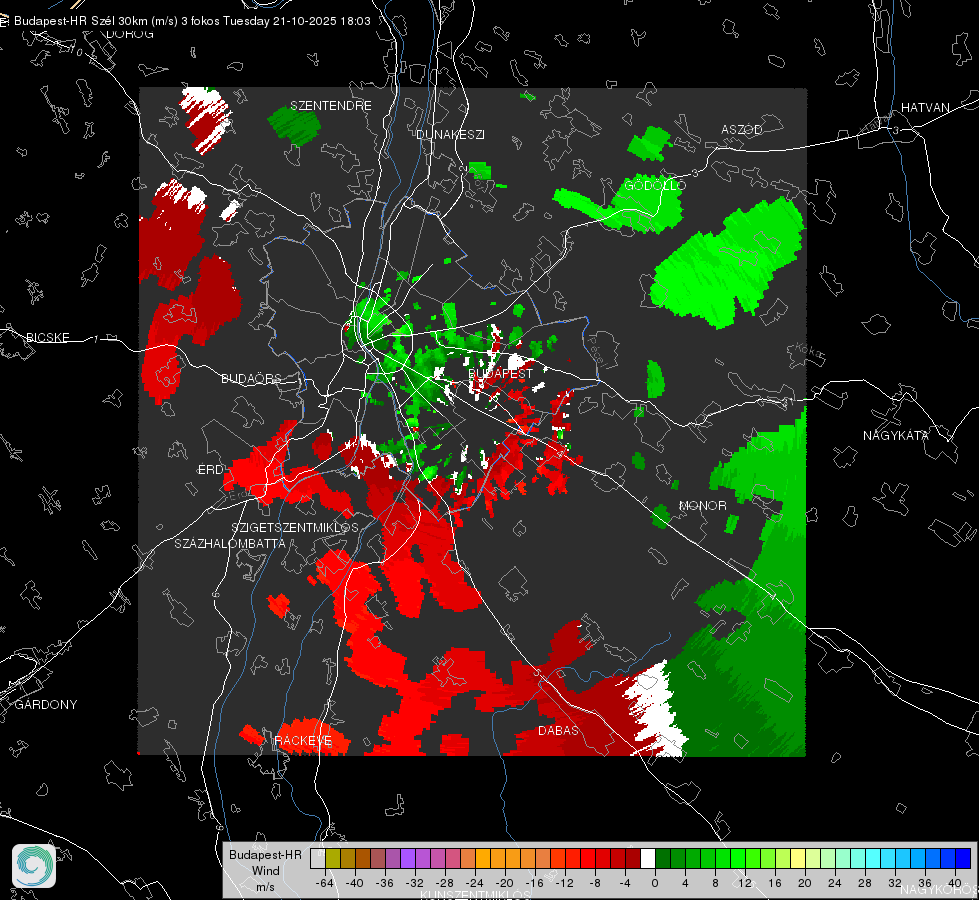Click the swirl weather service logo
Viewport: 979px width, 900px height.
34,866
